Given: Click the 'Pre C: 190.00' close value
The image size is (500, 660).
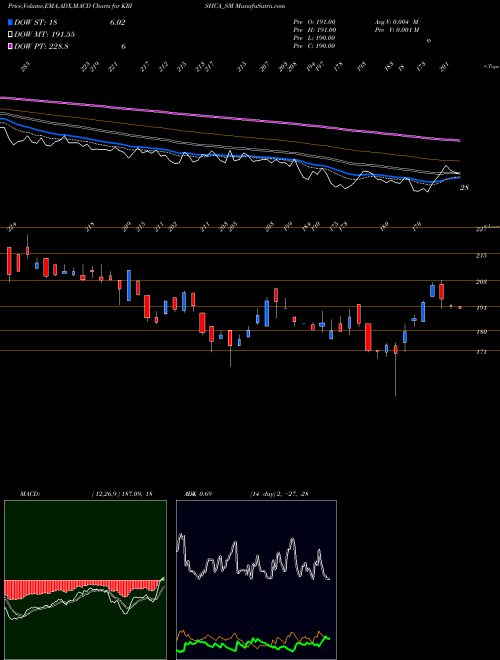Looking at the screenshot, I should (x=314, y=46).
